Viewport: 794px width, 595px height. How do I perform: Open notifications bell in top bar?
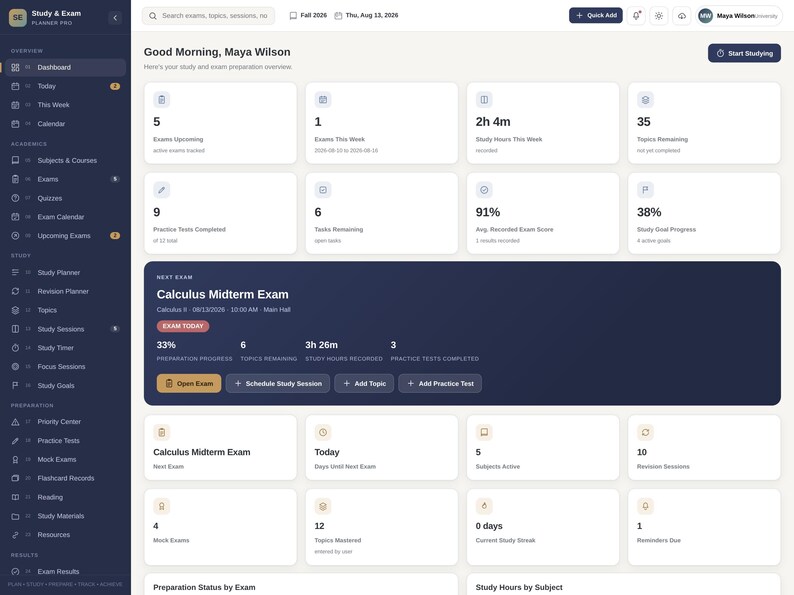pyautogui.click(x=636, y=16)
